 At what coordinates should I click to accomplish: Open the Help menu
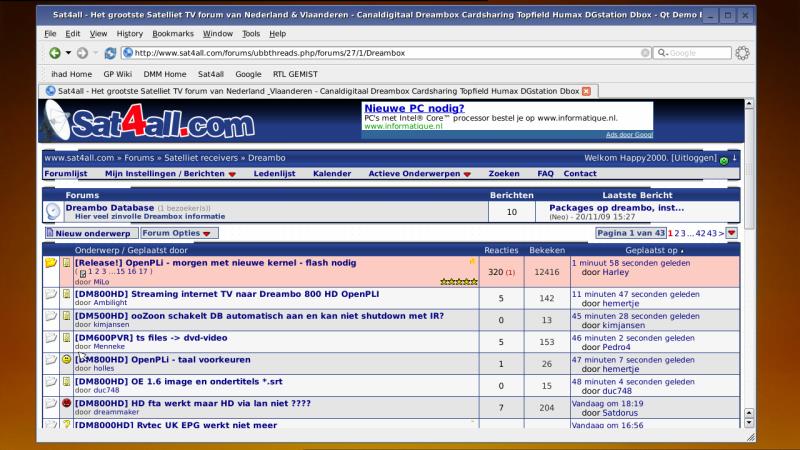278,34
